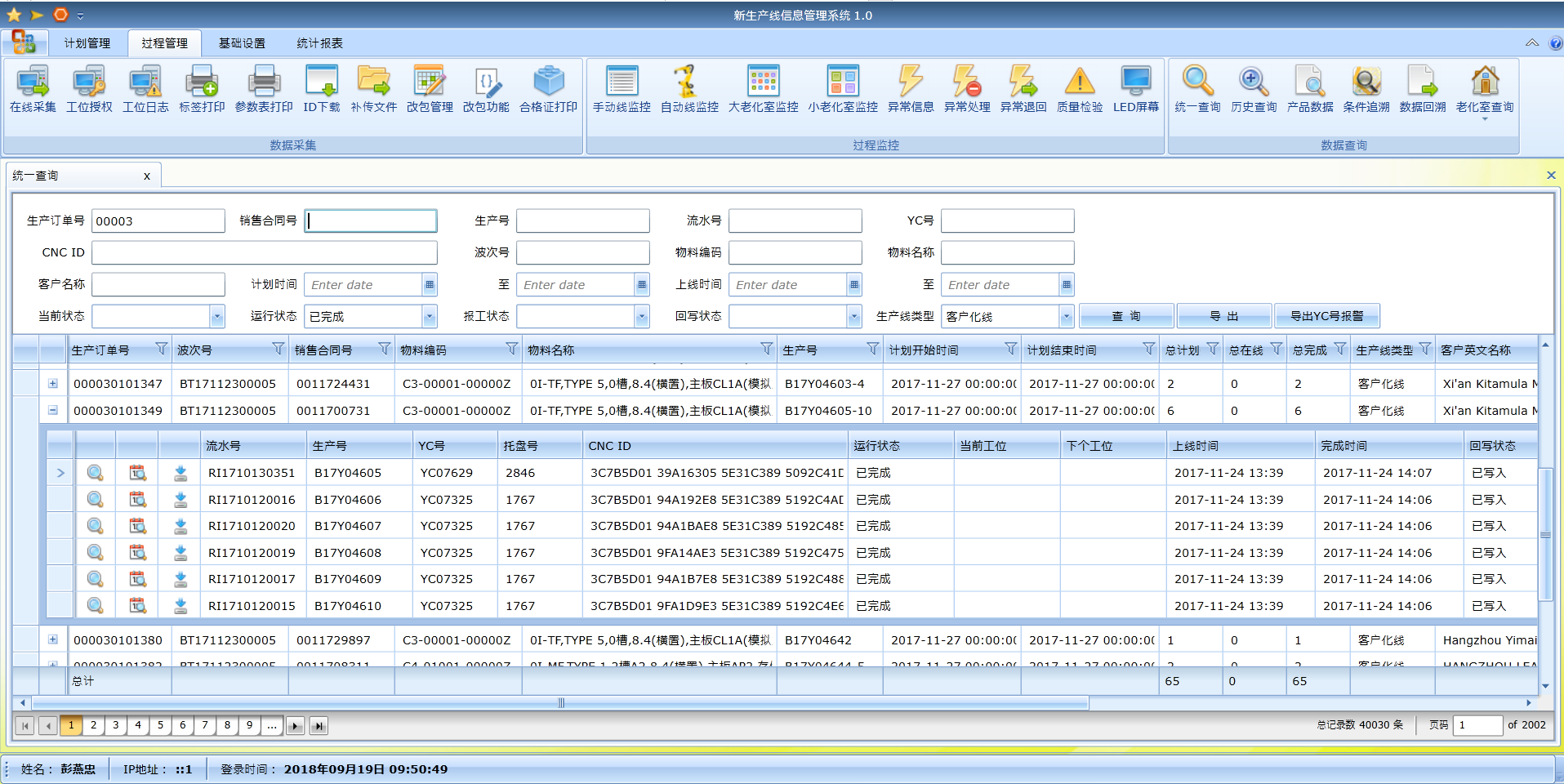This screenshot has width=1564, height=784.
Task: Open the 运行状态 dropdown
Action: coord(429,317)
